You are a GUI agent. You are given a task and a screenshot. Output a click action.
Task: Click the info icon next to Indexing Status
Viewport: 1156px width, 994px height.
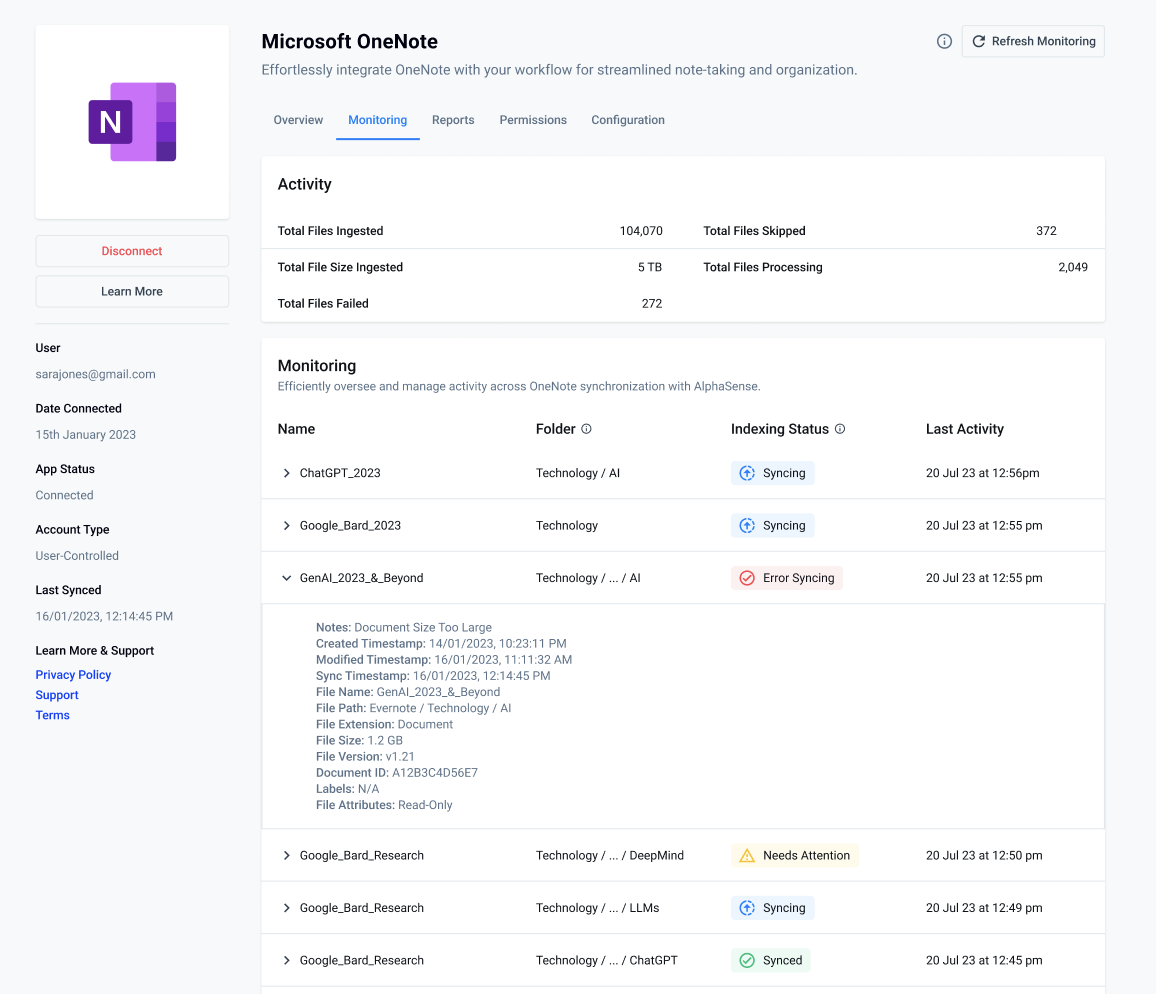tap(840, 429)
